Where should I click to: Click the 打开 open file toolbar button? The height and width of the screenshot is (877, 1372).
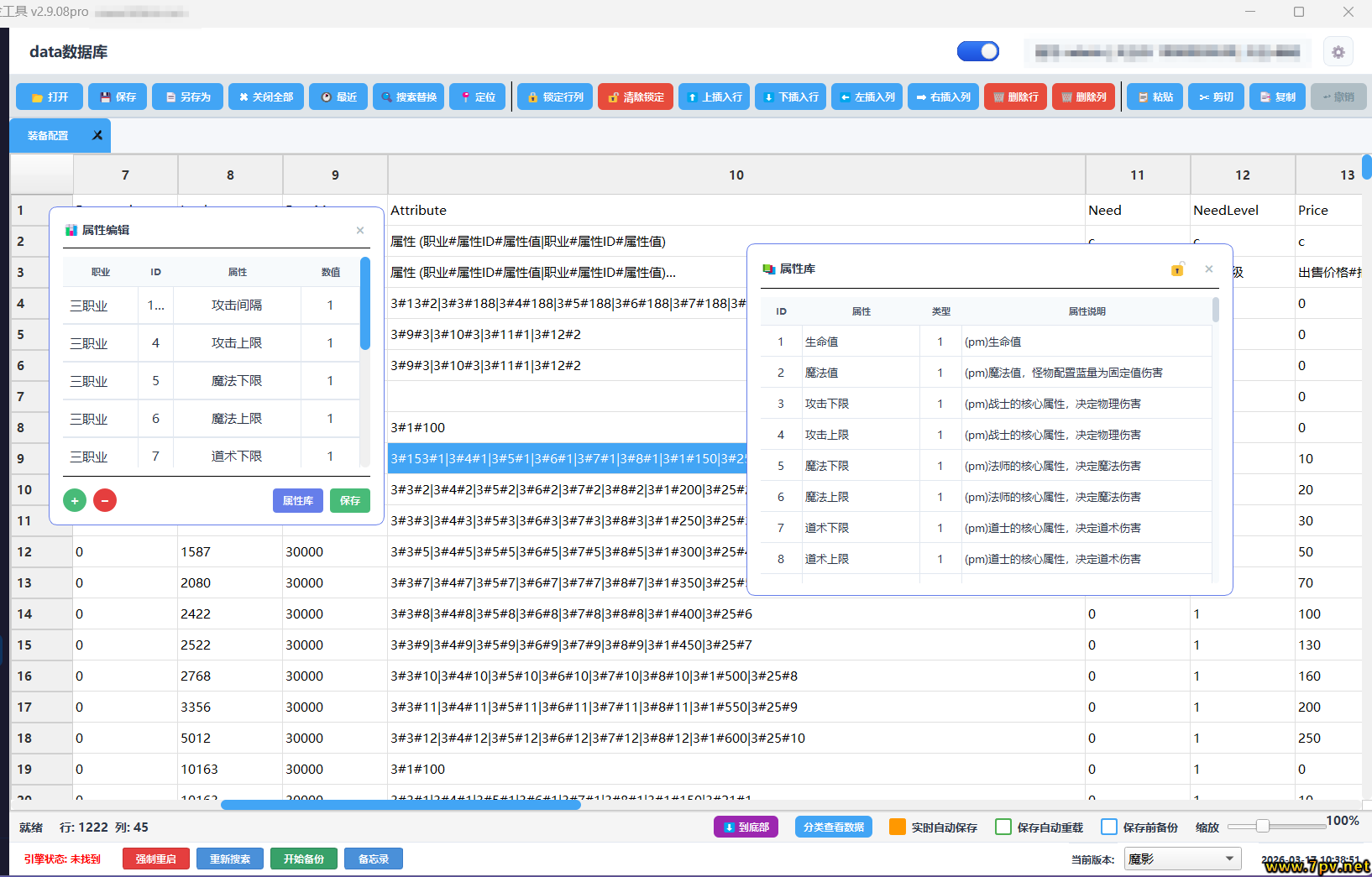click(50, 97)
